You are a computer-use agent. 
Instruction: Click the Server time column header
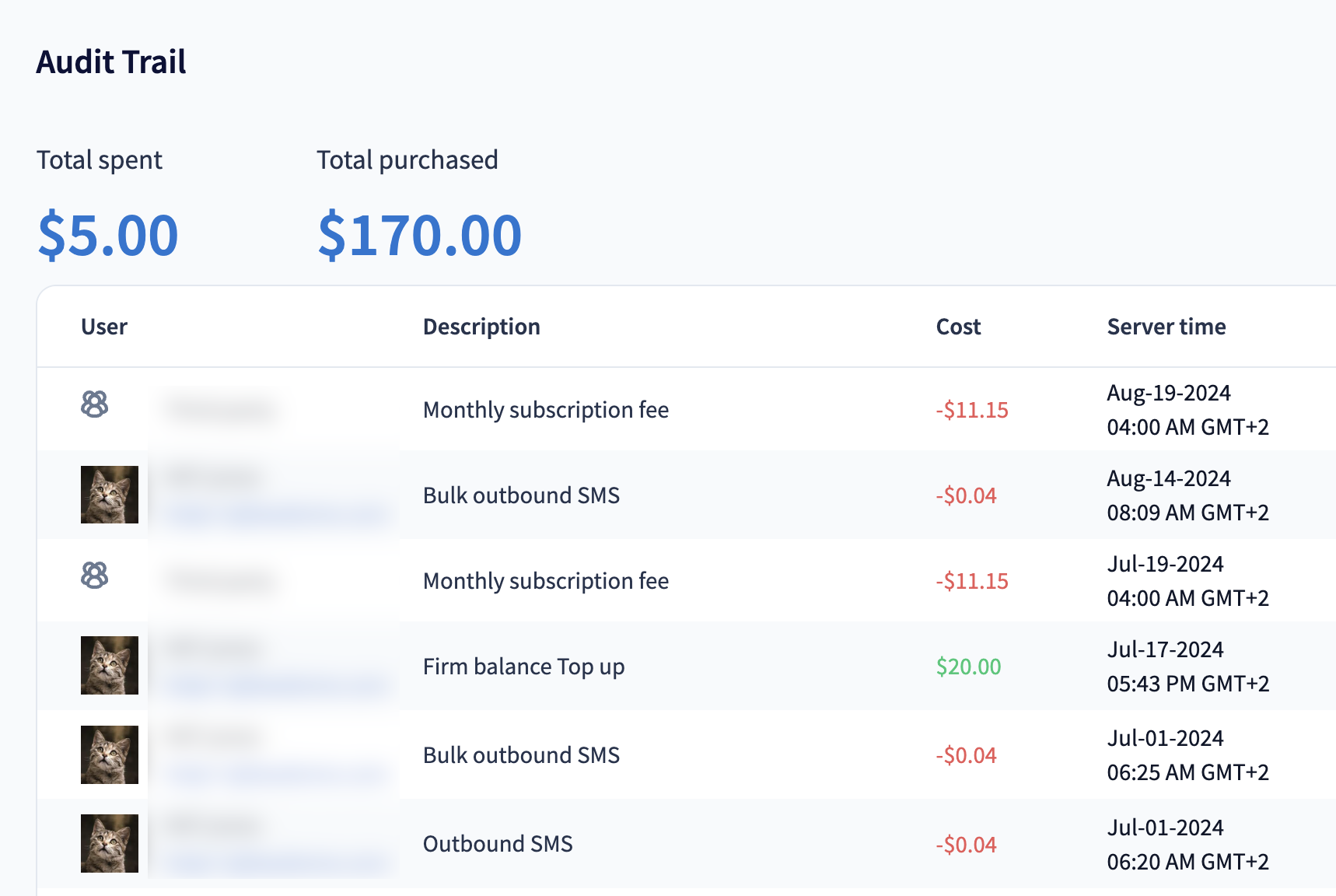[1166, 327]
